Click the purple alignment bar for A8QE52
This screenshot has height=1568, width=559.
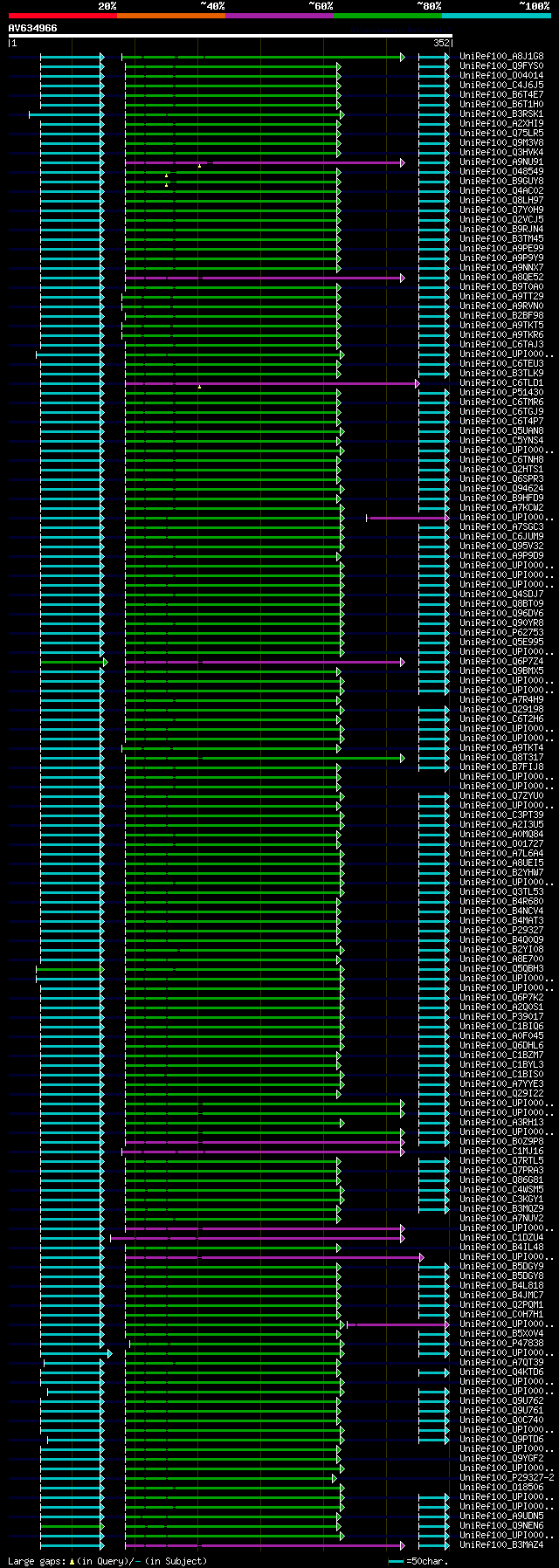pos(265,278)
